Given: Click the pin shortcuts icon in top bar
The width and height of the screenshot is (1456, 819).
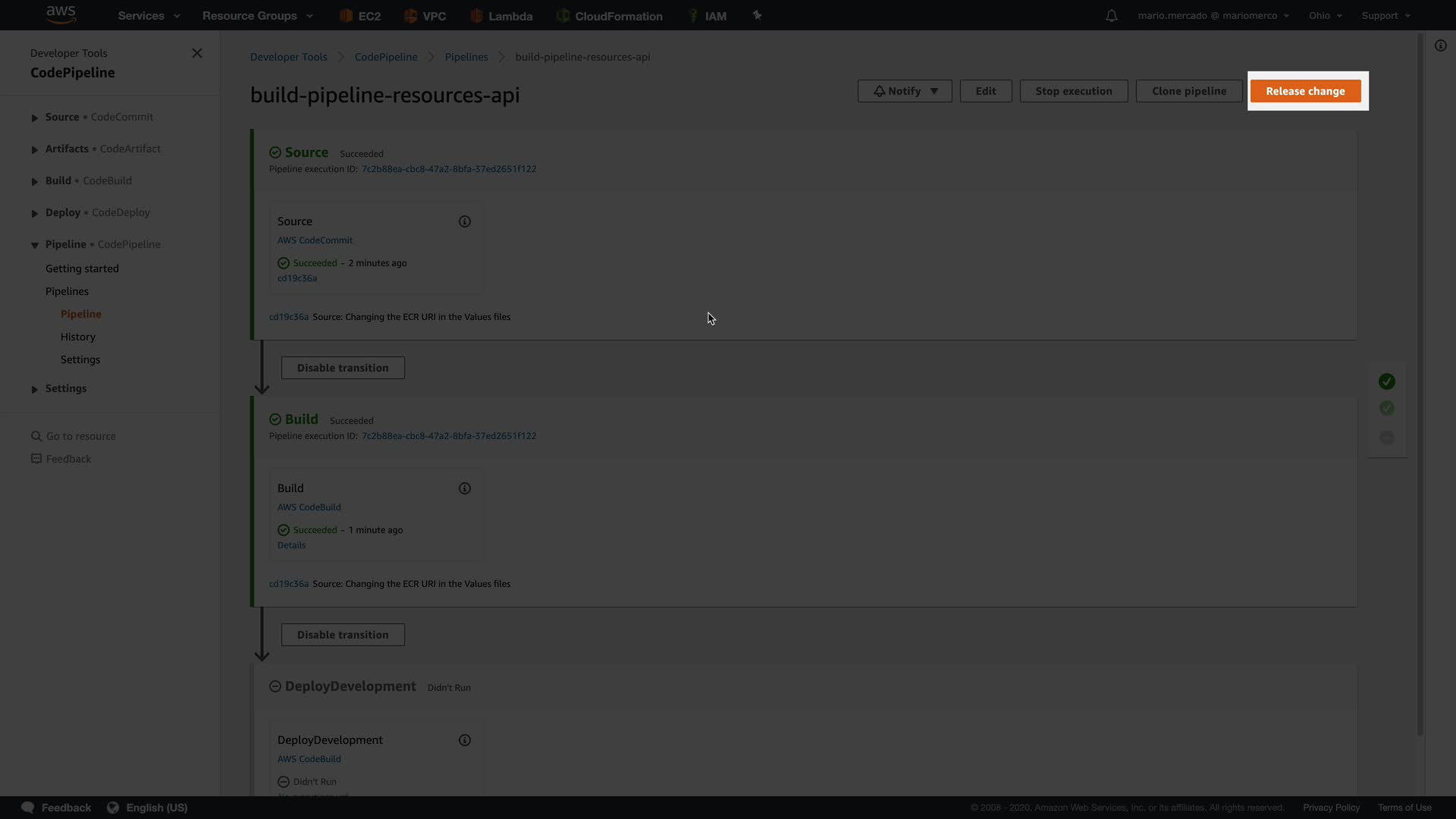Looking at the screenshot, I should (757, 15).
